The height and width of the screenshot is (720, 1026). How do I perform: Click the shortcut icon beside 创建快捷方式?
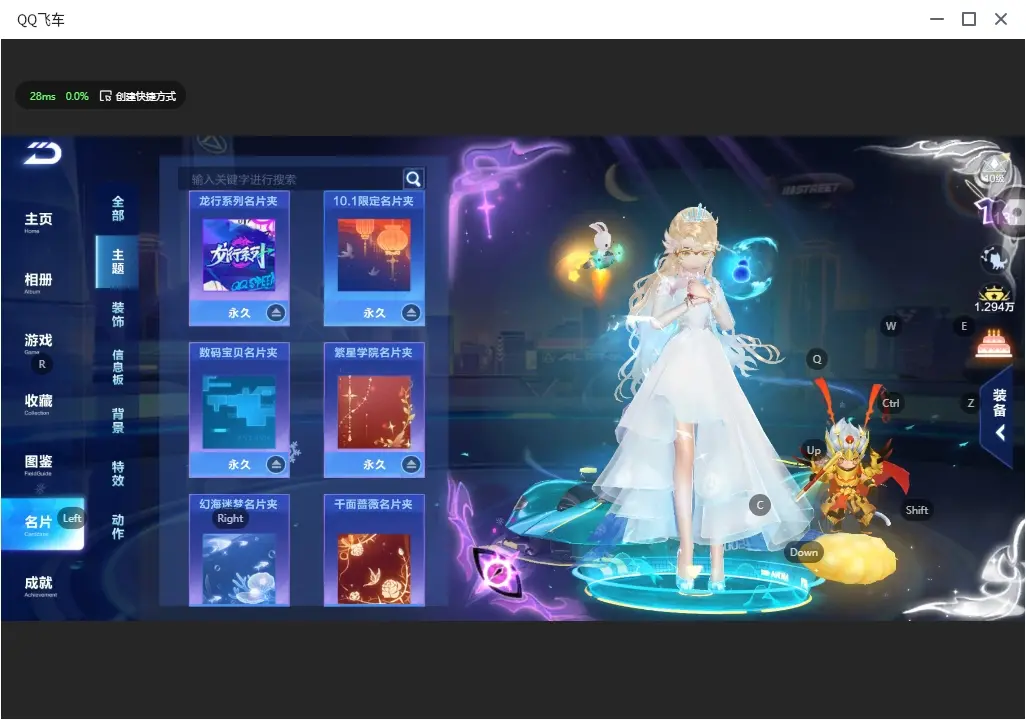[105, 96]
